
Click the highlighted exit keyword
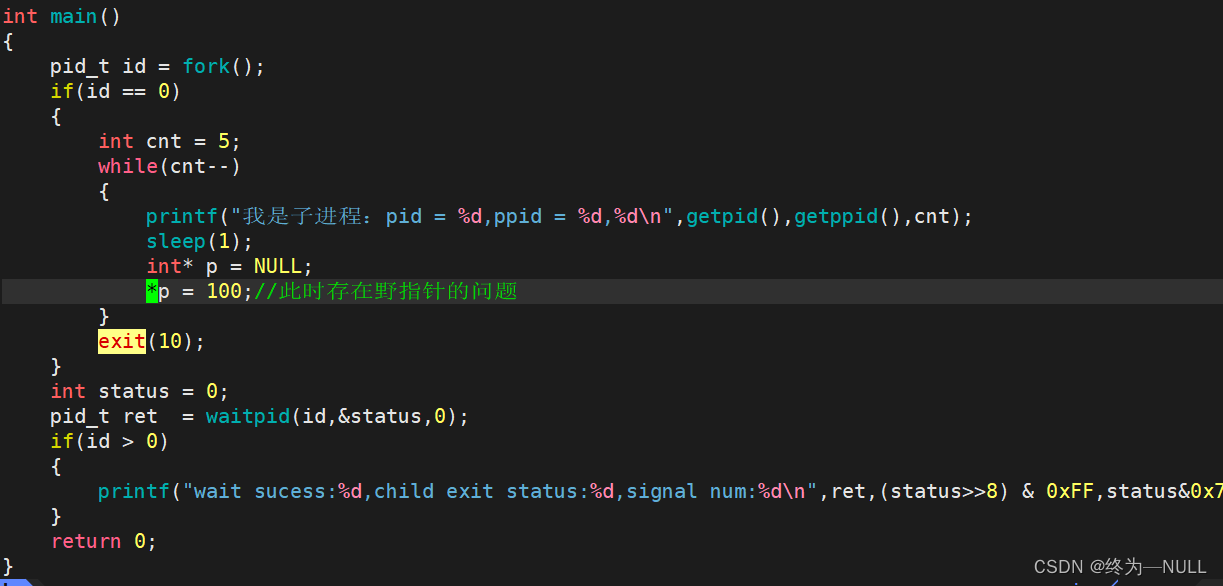tap(122, 341)
